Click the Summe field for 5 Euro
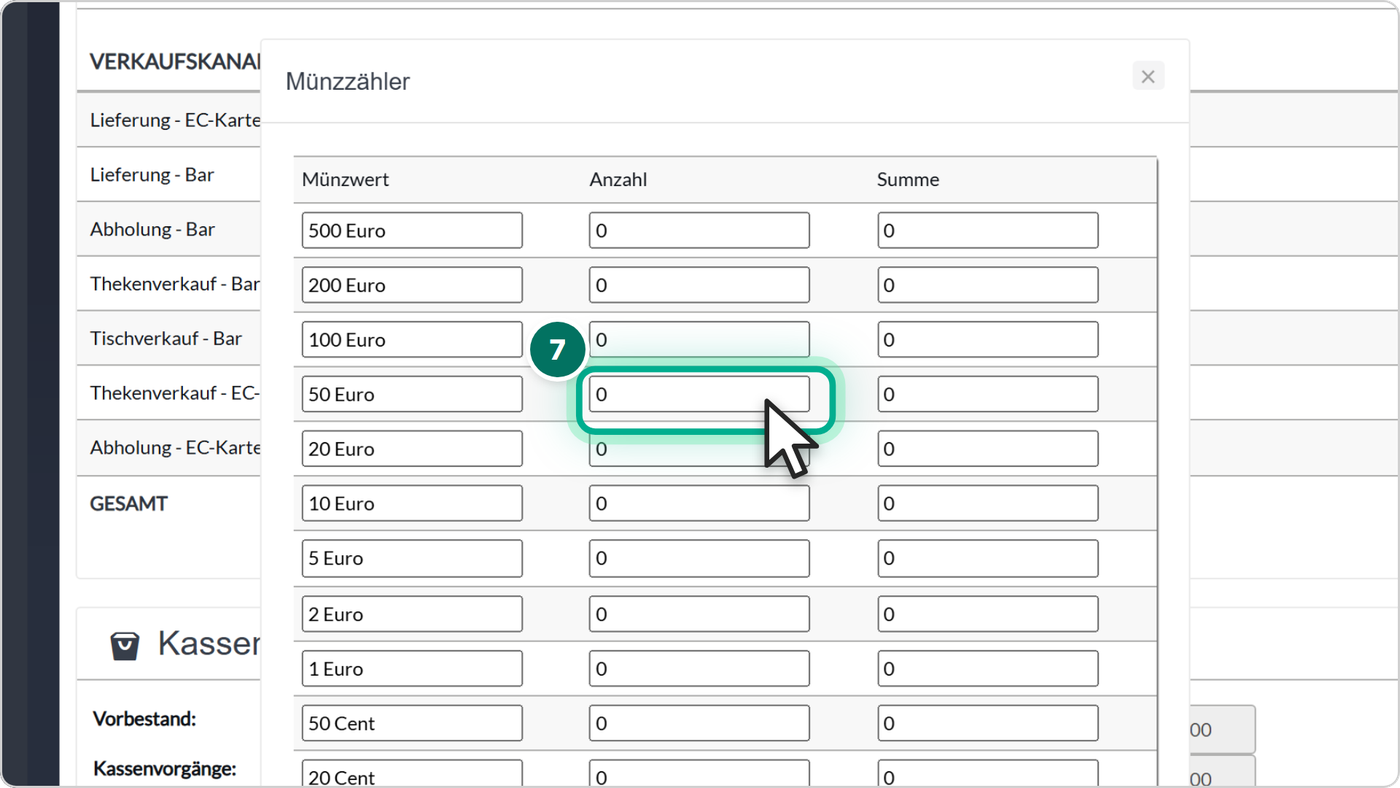Image resolution: width=1400 pixels, height=788 pixels. (x=988, y=558)
